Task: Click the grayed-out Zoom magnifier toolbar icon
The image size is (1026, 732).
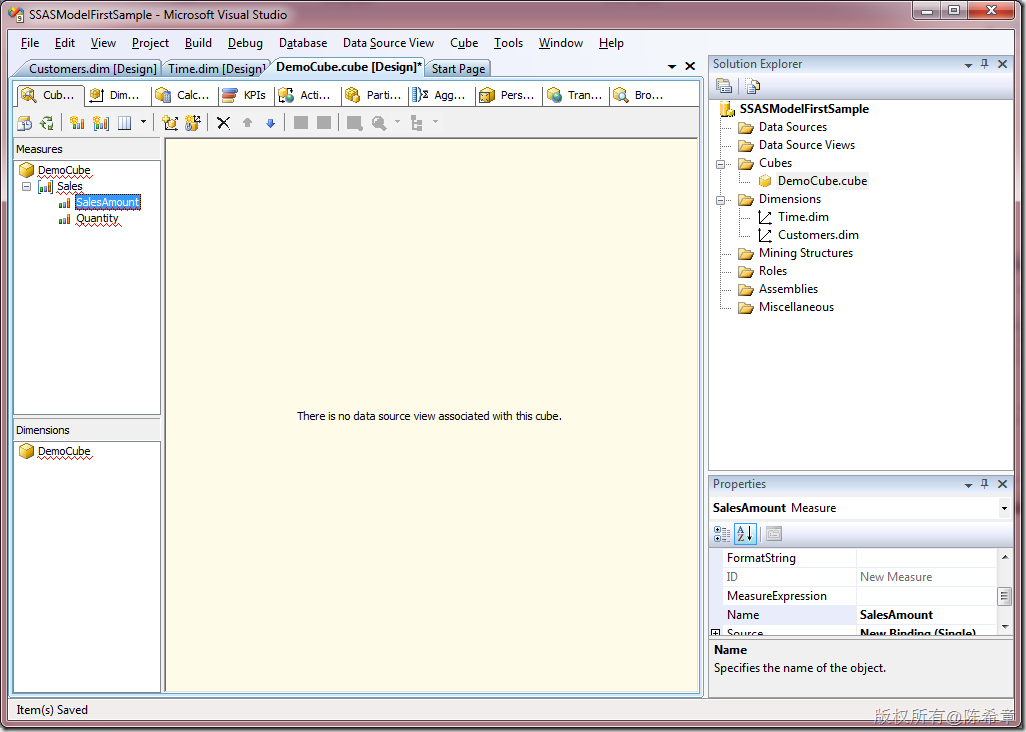Action: (379, 123)
